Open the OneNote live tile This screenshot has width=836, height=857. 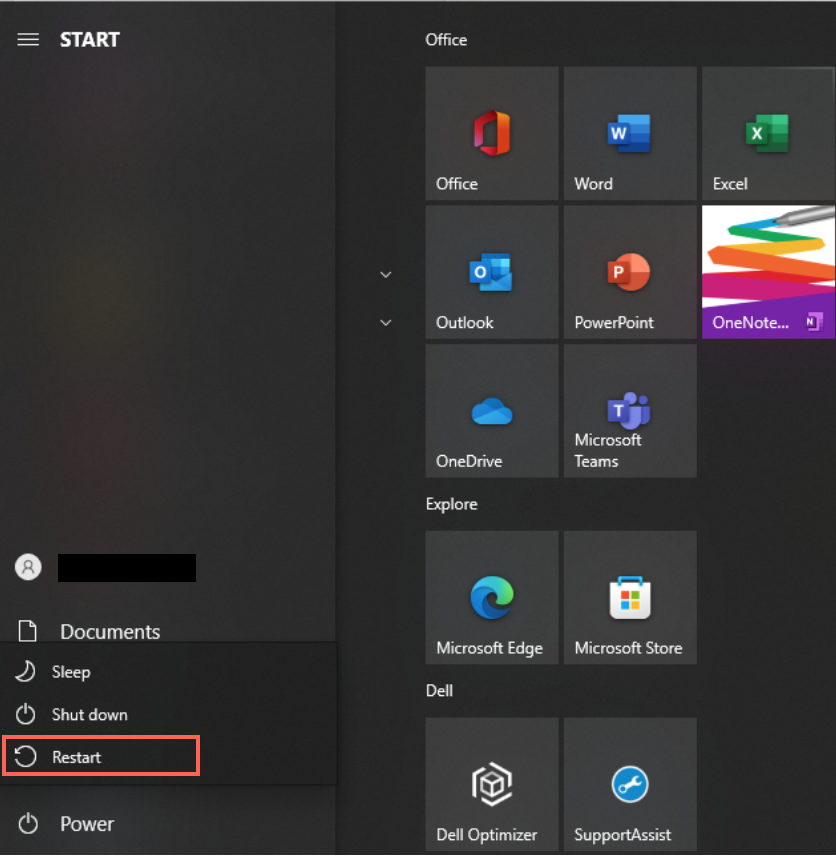click(x=768, y=272)
